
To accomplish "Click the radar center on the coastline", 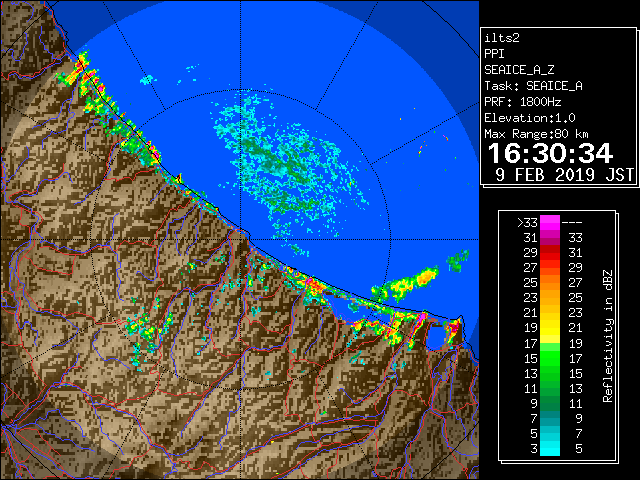I will pos(241,239).
